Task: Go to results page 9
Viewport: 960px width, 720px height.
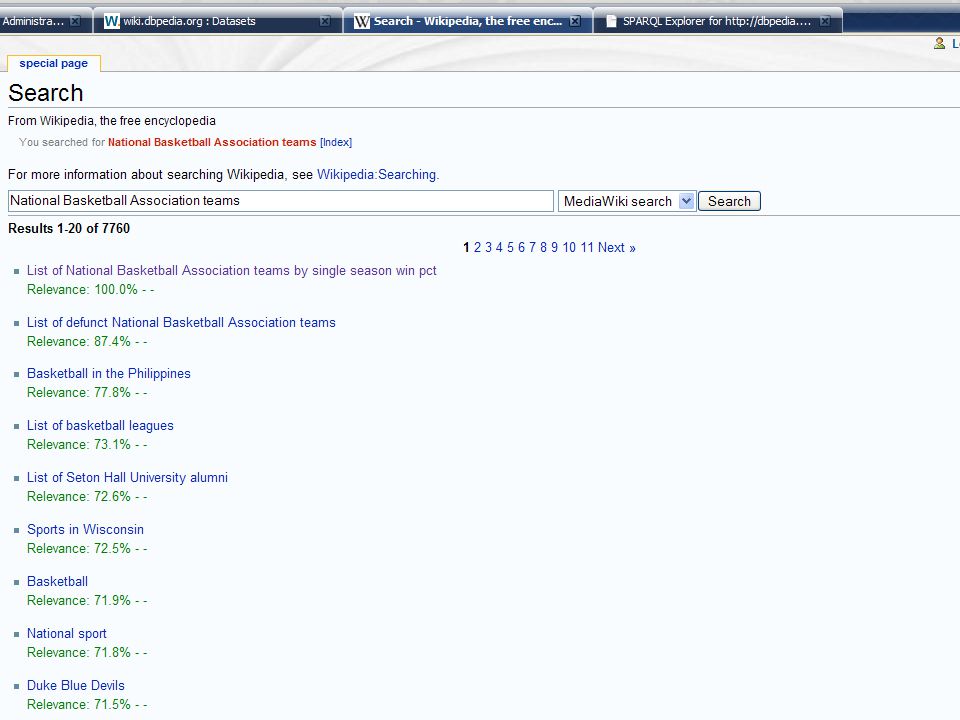Action: pyautogui.click(x=554, y=247)
